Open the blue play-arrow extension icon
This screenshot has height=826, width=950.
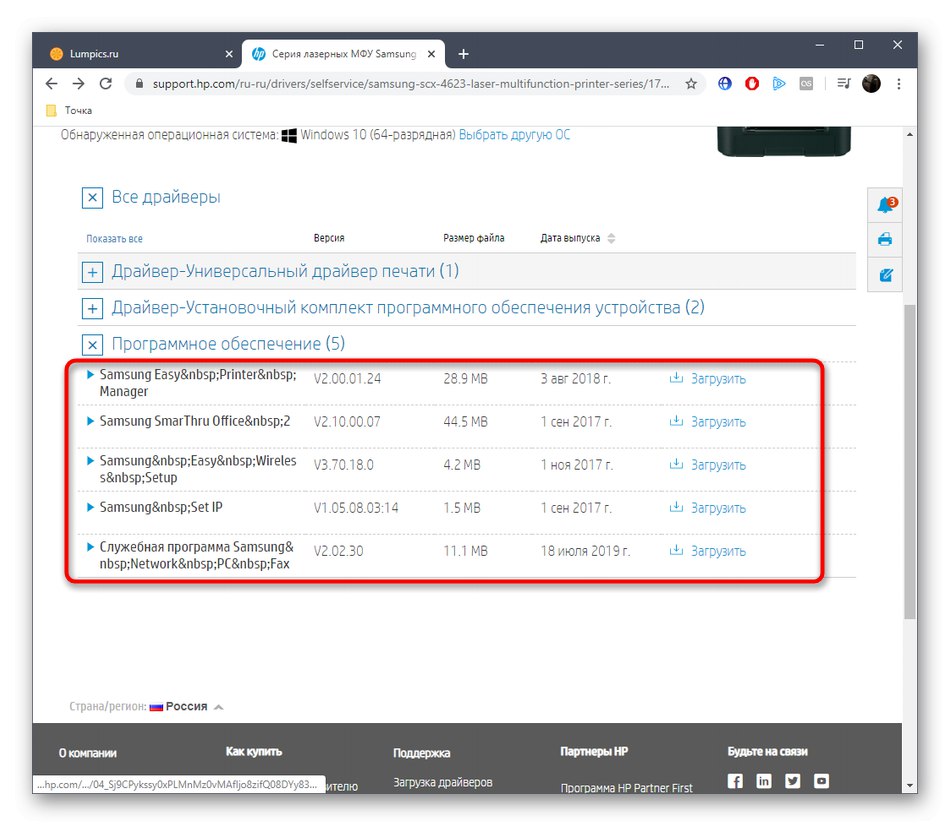click(779, 84)
